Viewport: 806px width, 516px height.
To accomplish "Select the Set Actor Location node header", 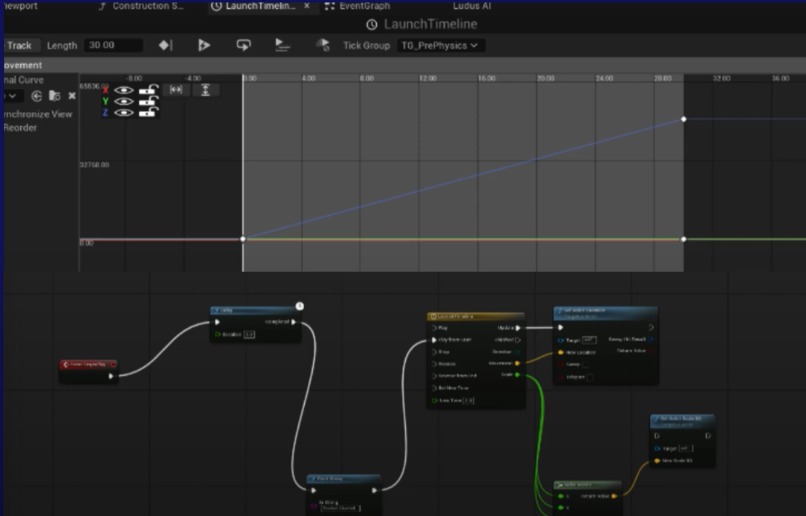I will click(x=606, y=313).
